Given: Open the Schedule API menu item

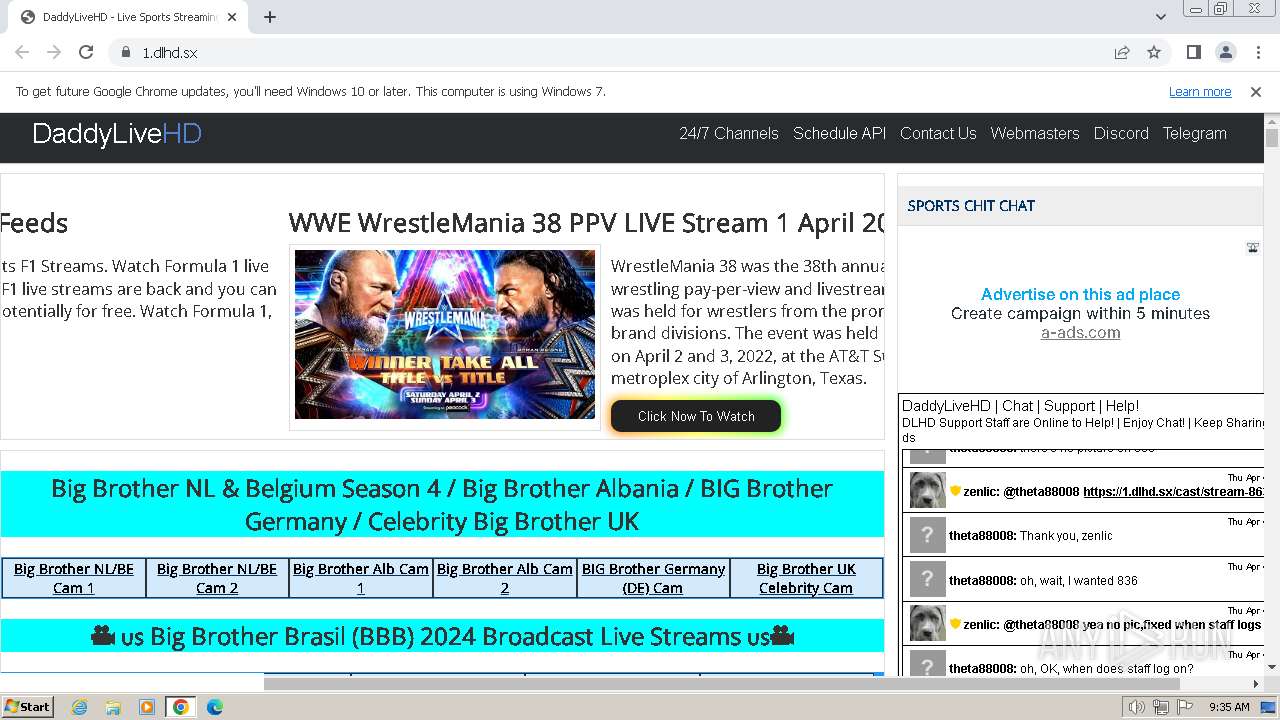Looking at the screenshot, I should [839, 133].
